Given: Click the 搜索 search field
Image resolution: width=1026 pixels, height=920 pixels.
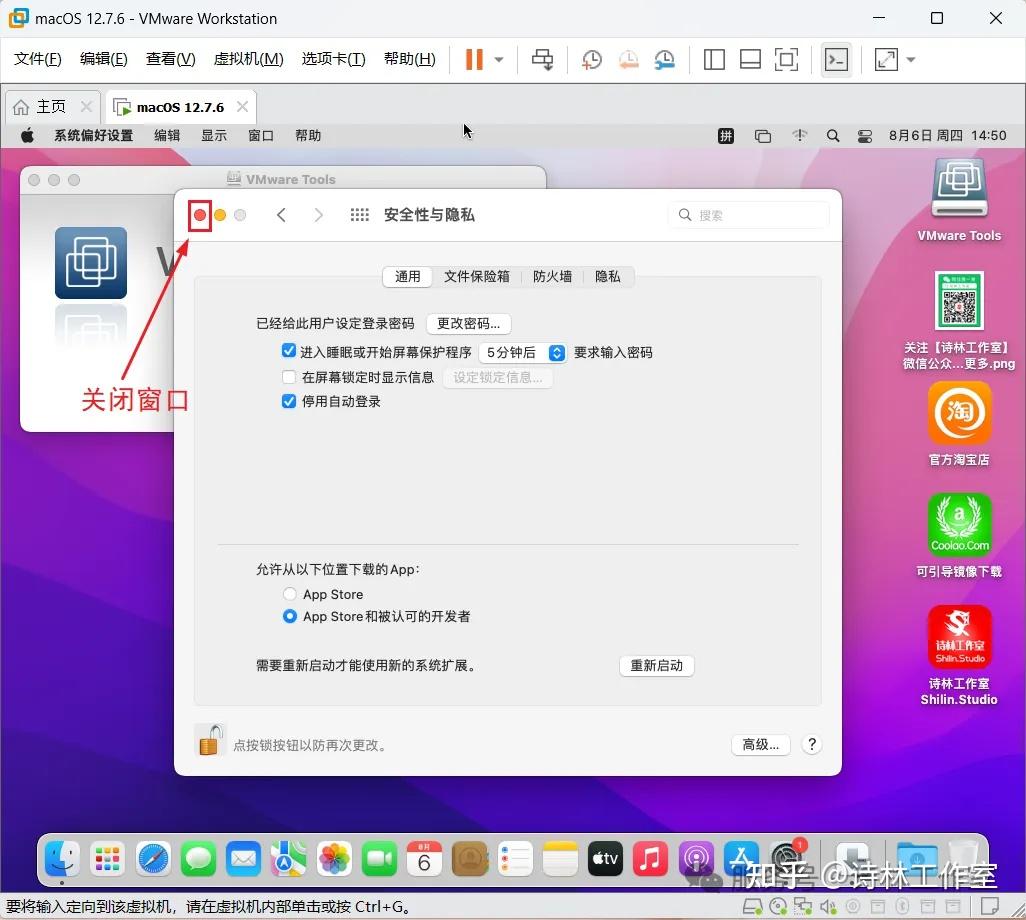Looking at the screenshot, I should point(748,215).
